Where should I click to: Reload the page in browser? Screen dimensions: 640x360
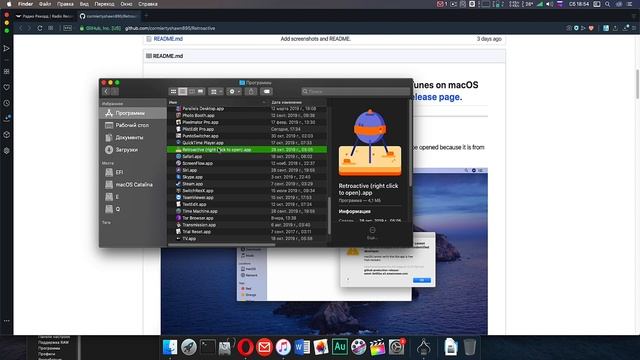click(40, 28)
